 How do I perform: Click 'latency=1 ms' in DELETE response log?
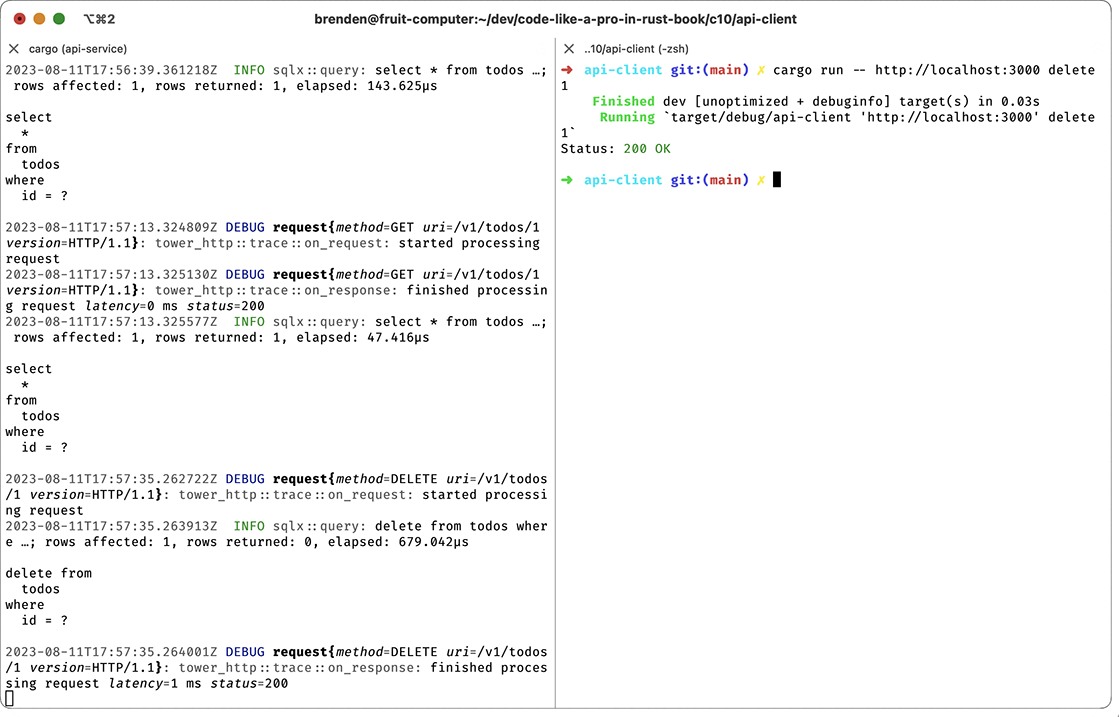pyautogui.click(x=155, y=683)
